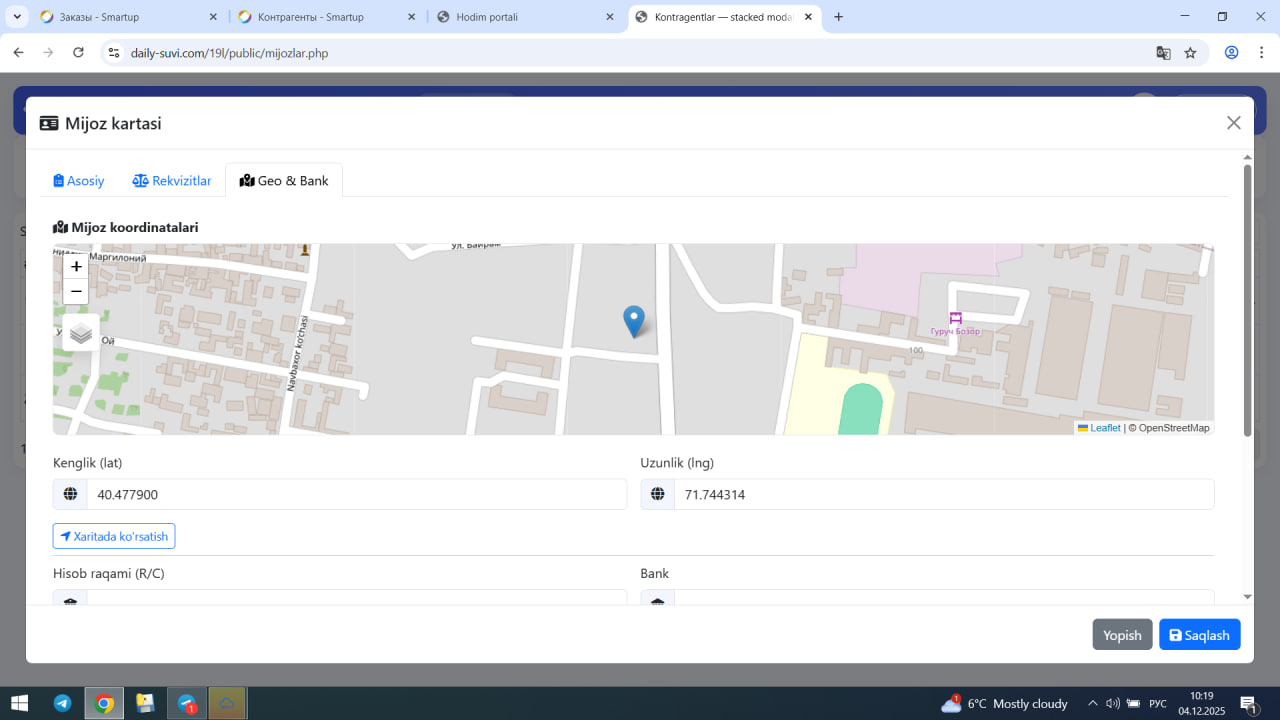The height and width of the screenshot is (720, 1280).
Task: Reload the page in Chrome
Action: [x=79, y=53]
